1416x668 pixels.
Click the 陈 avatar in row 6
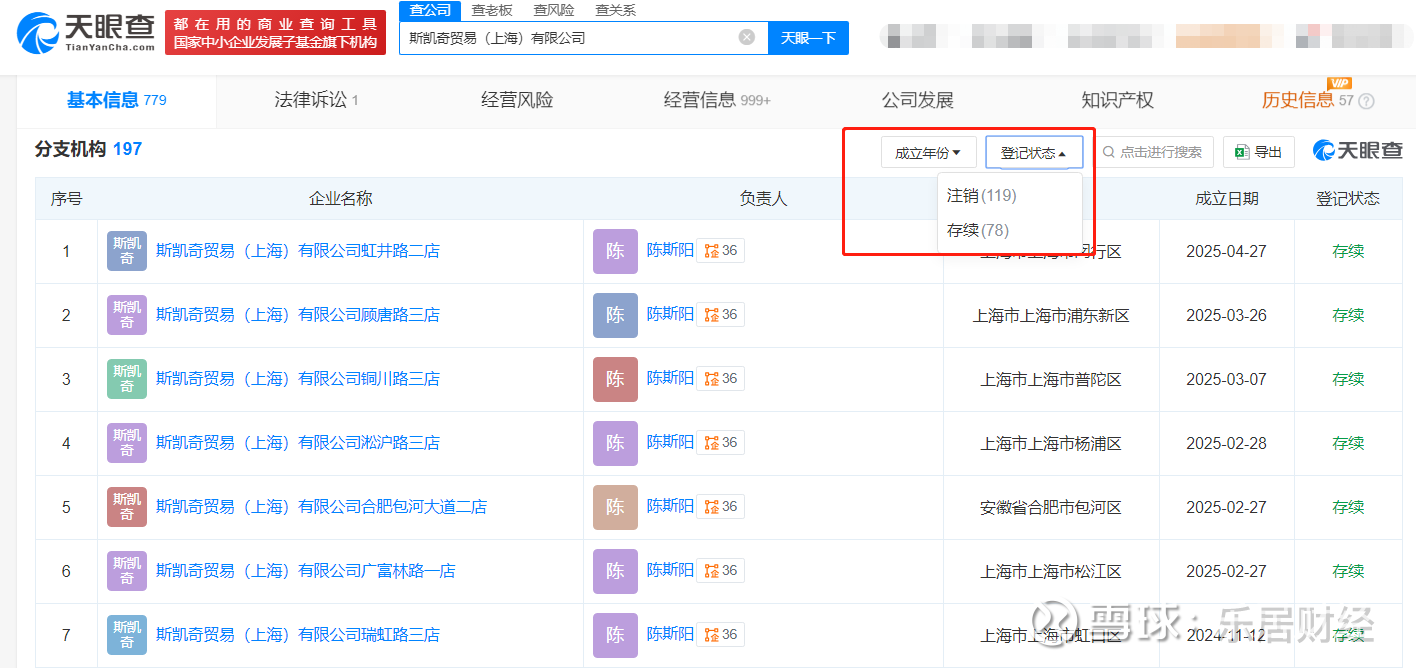pos(615,571)
